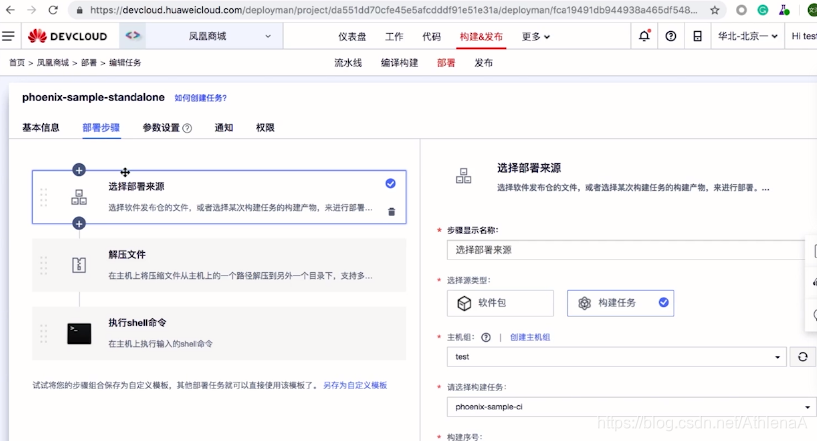Click 另存为自定义模板 link
The image size is (817, 441).
(355, 385)
